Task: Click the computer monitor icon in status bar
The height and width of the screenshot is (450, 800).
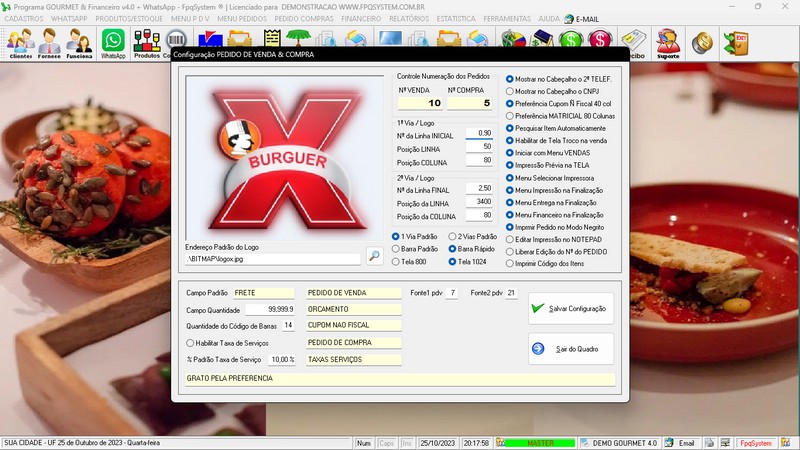Action: (725, 443)
